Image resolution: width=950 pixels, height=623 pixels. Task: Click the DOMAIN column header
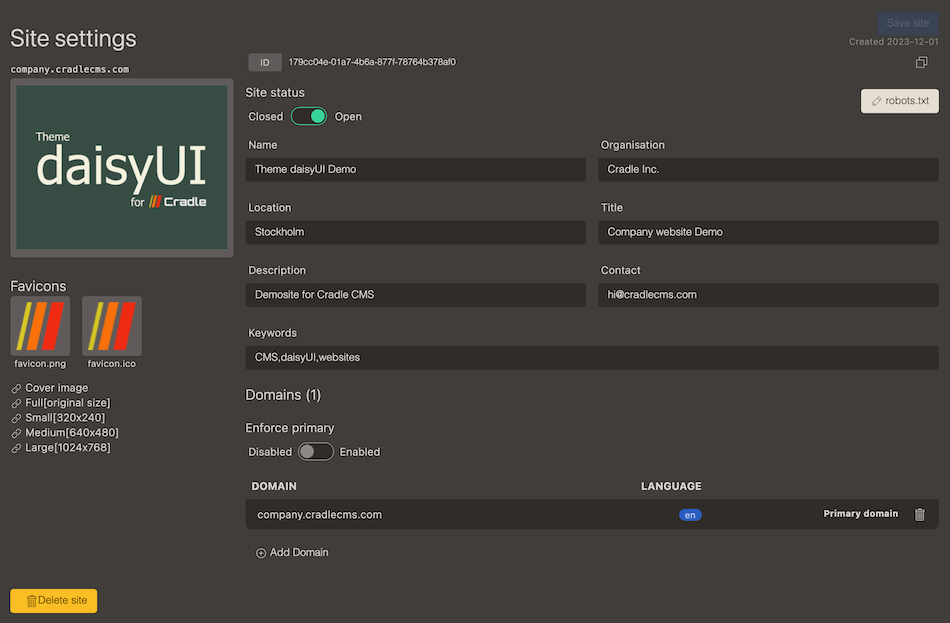pos(274,486)
